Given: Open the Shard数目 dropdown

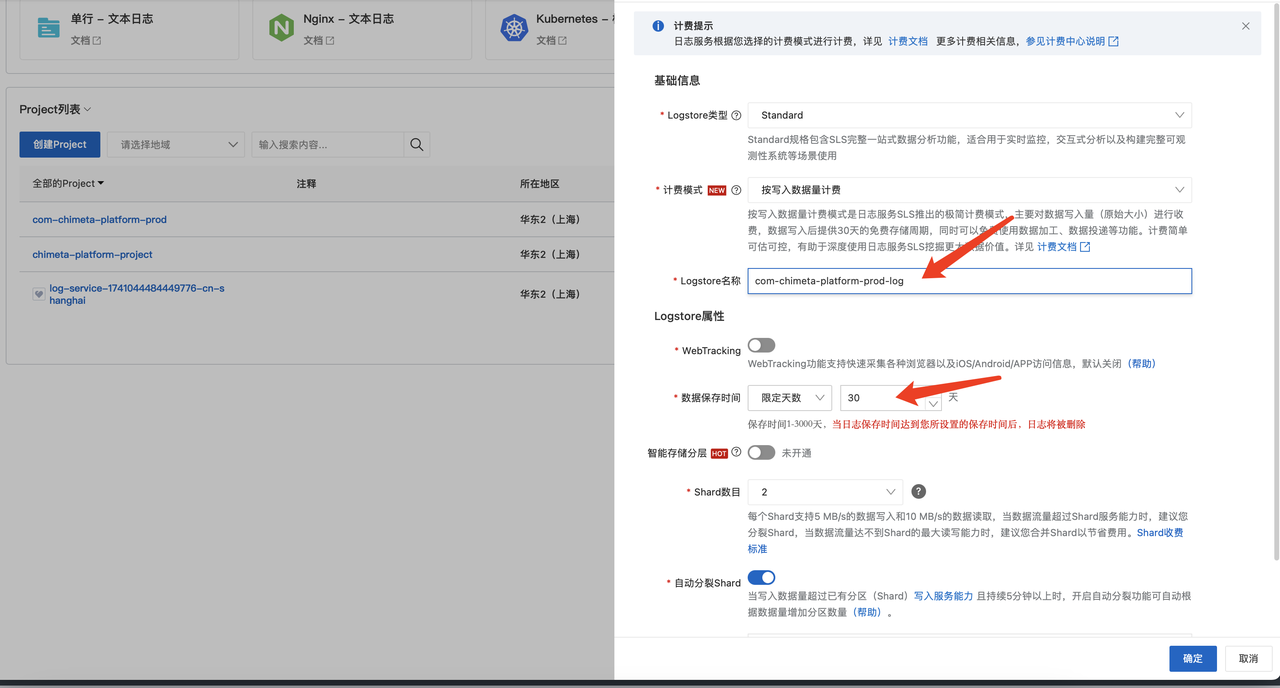Looking at the screenshot, I should tap(824, 492).
